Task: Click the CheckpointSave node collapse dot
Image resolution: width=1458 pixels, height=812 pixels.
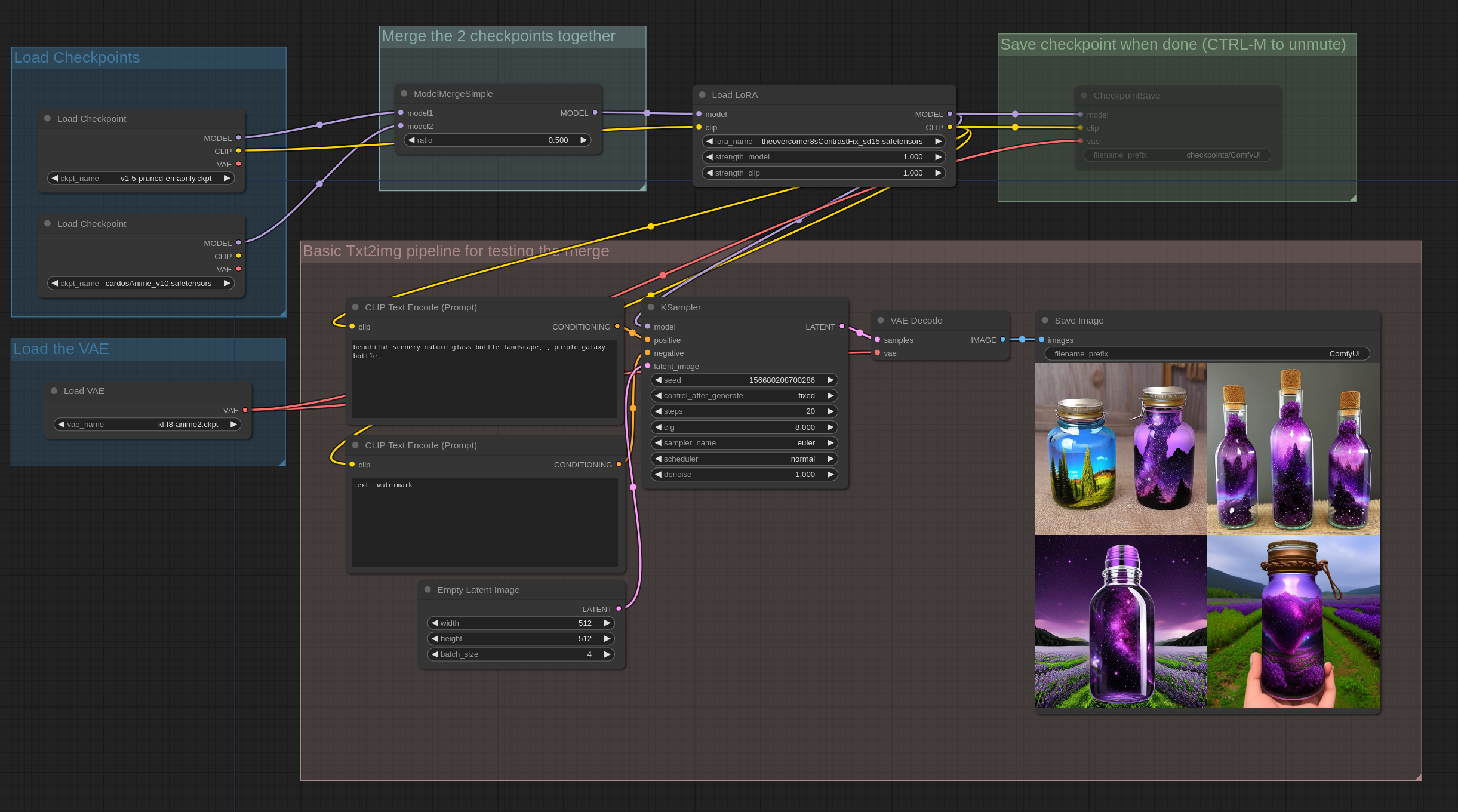Action: click(1084, 96)
